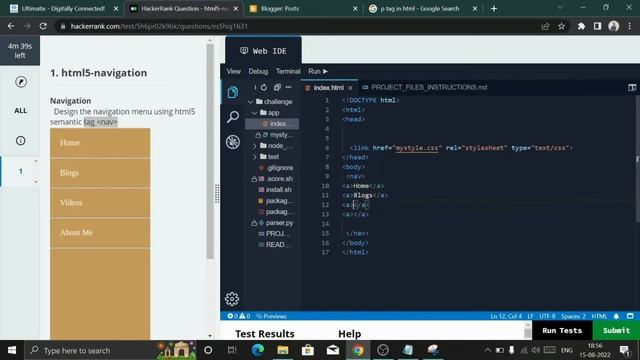Collapse the app folder
Image resolution: width=640 pixels, height=360 pixels.
[255, 113]
